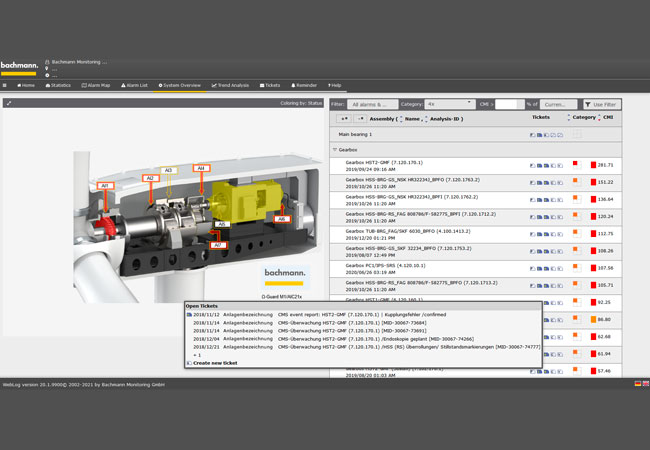
Task: Click second ticket icon in HST2-GMF row
Action: [539, 166]
